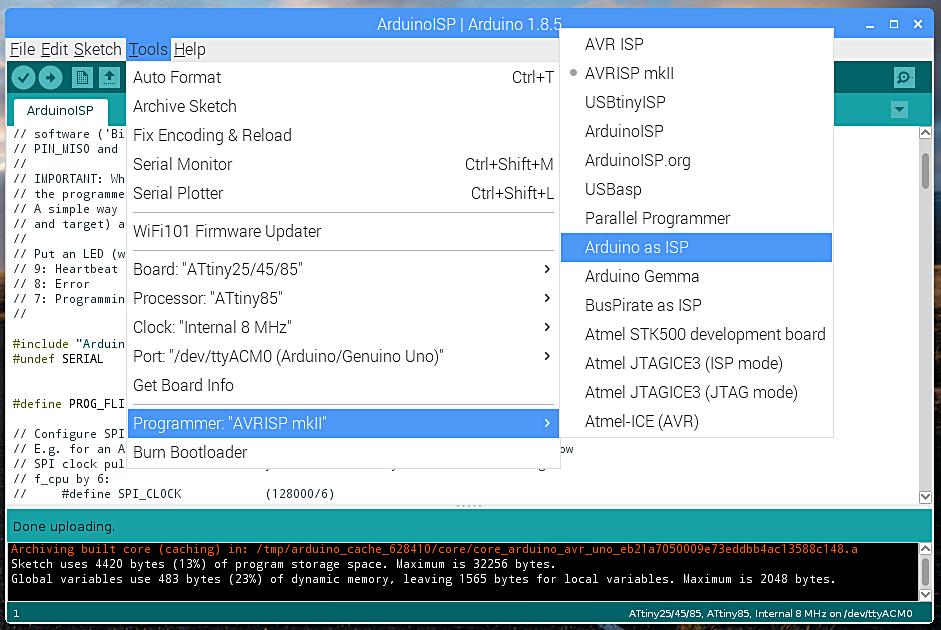Select Fix Encoding & Reload

(343, 135)
